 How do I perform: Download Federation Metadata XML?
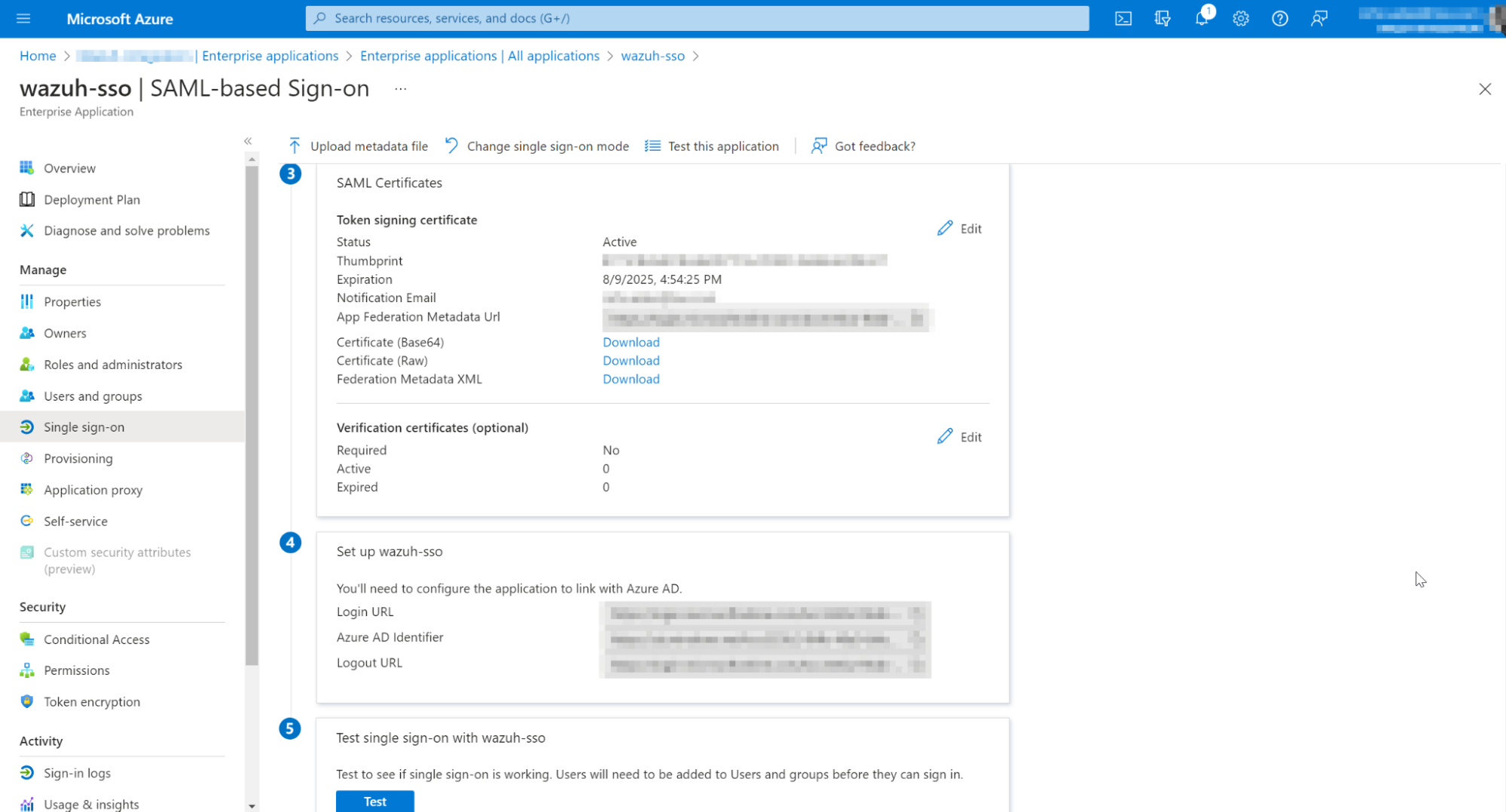[631, 379]
